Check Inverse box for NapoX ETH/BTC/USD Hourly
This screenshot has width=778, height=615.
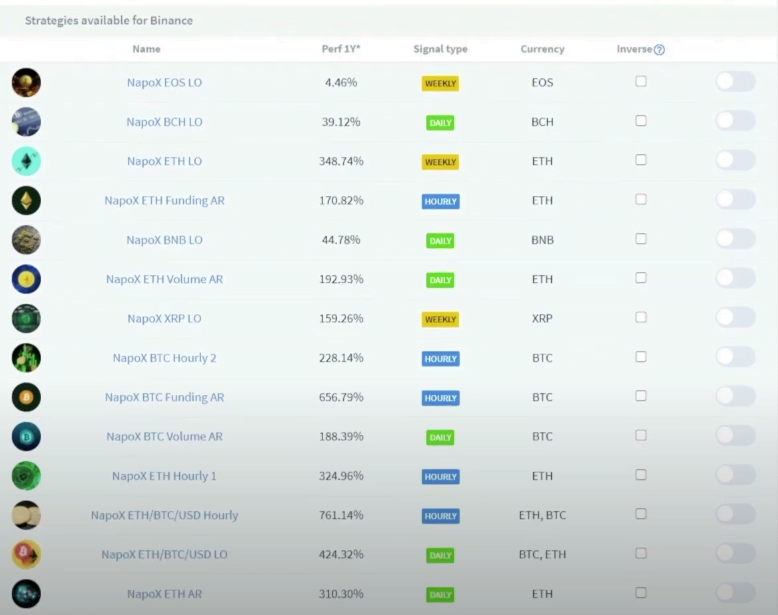coord(641,514)
